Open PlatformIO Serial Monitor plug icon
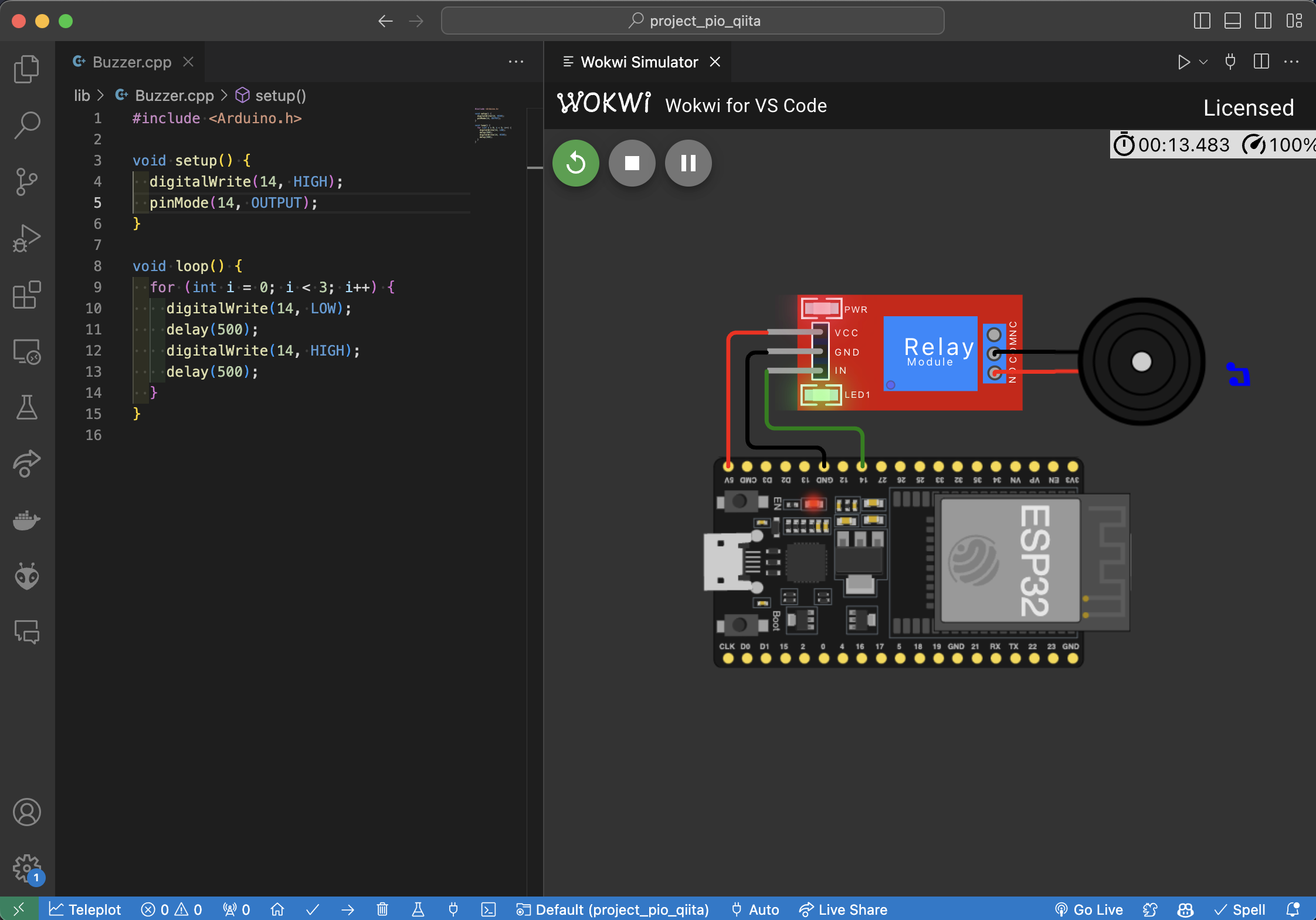 [453, 909]
